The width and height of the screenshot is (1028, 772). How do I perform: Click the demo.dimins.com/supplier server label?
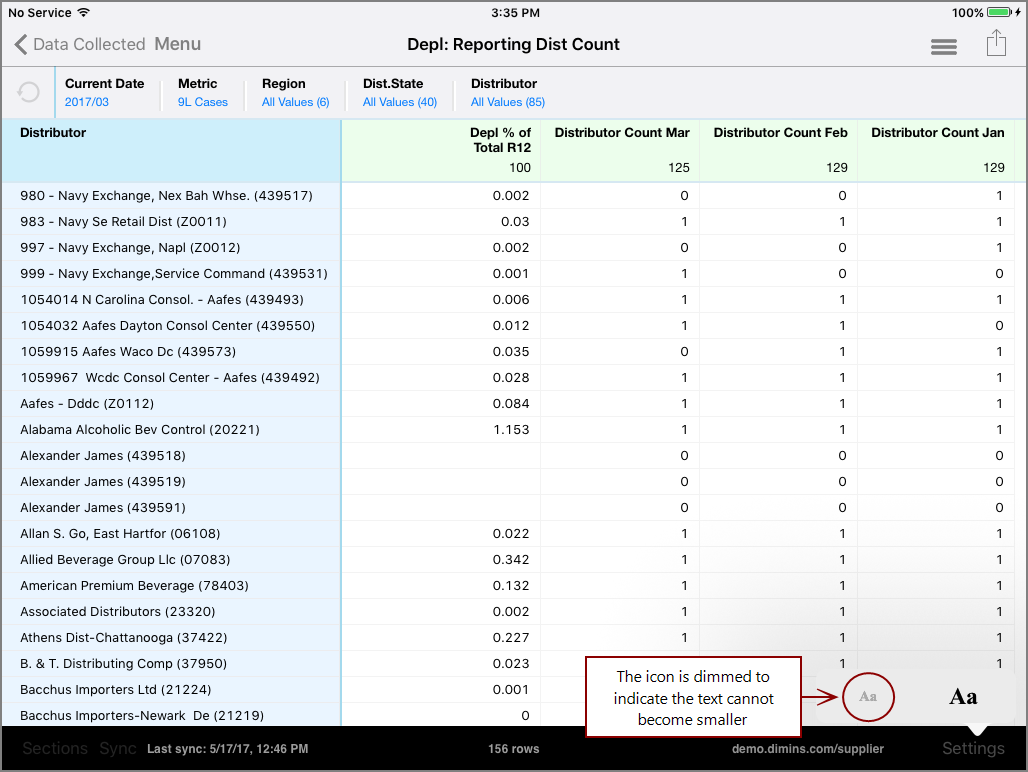click(x=808, y=748)
